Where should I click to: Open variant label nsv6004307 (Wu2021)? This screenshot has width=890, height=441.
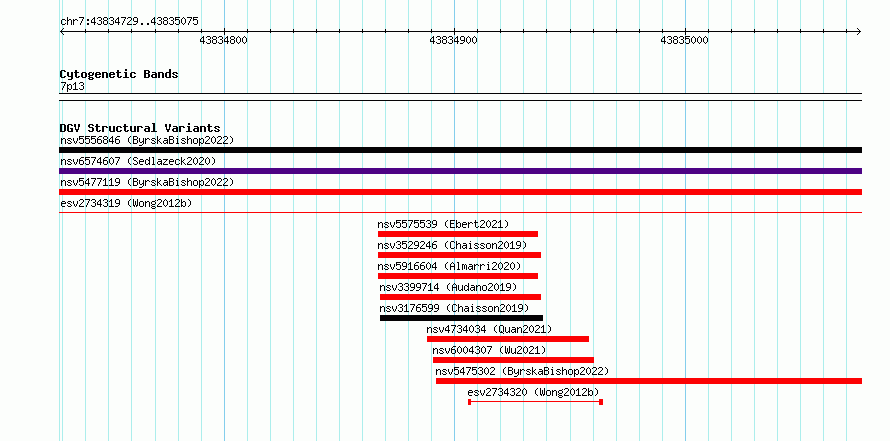(x=489, y=350)
